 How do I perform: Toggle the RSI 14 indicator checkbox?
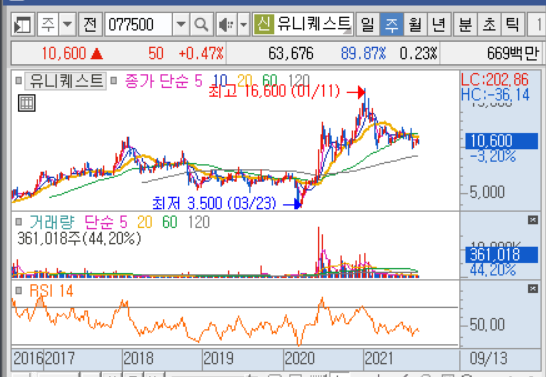pyautogui.click(x=18, y=290)
